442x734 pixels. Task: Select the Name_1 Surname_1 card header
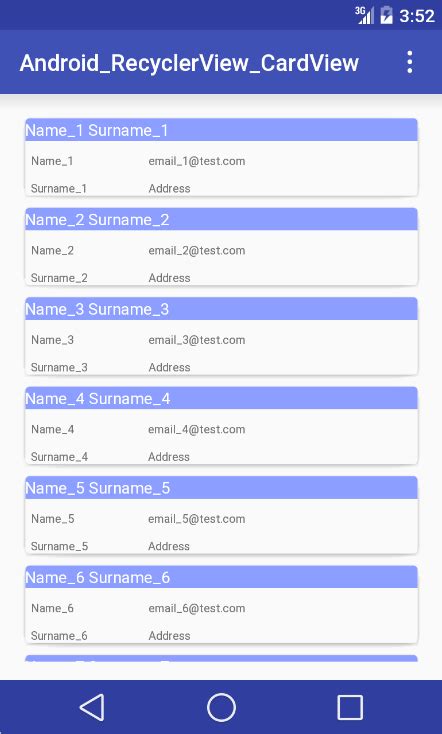(x=221, y=130)
